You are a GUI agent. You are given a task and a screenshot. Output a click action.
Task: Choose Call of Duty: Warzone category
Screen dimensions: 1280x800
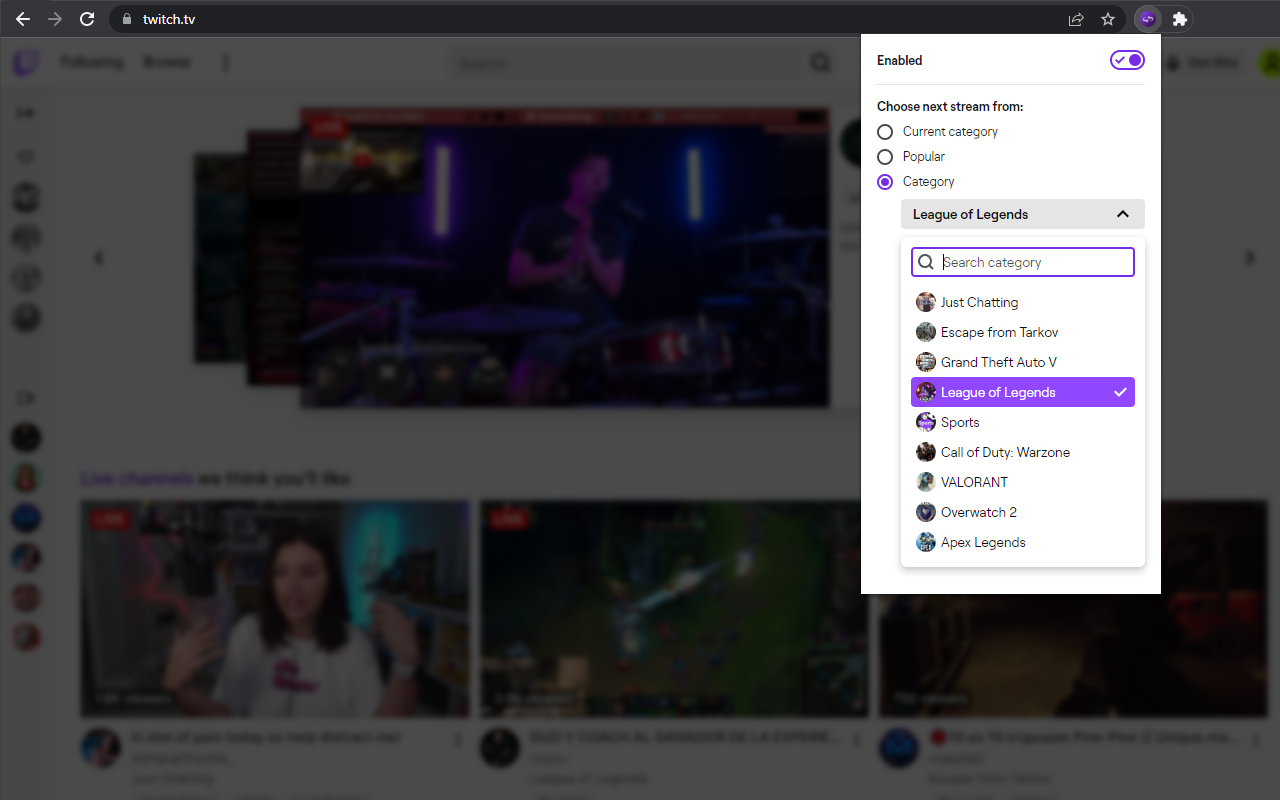point(1023,452)
